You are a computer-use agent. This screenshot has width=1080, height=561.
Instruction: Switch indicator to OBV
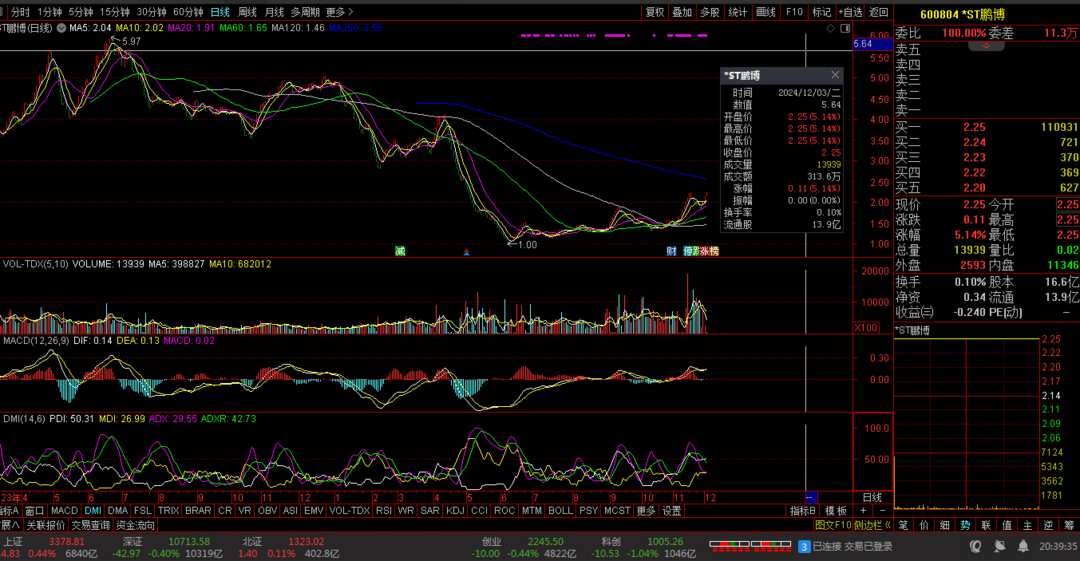coord(267,511)
